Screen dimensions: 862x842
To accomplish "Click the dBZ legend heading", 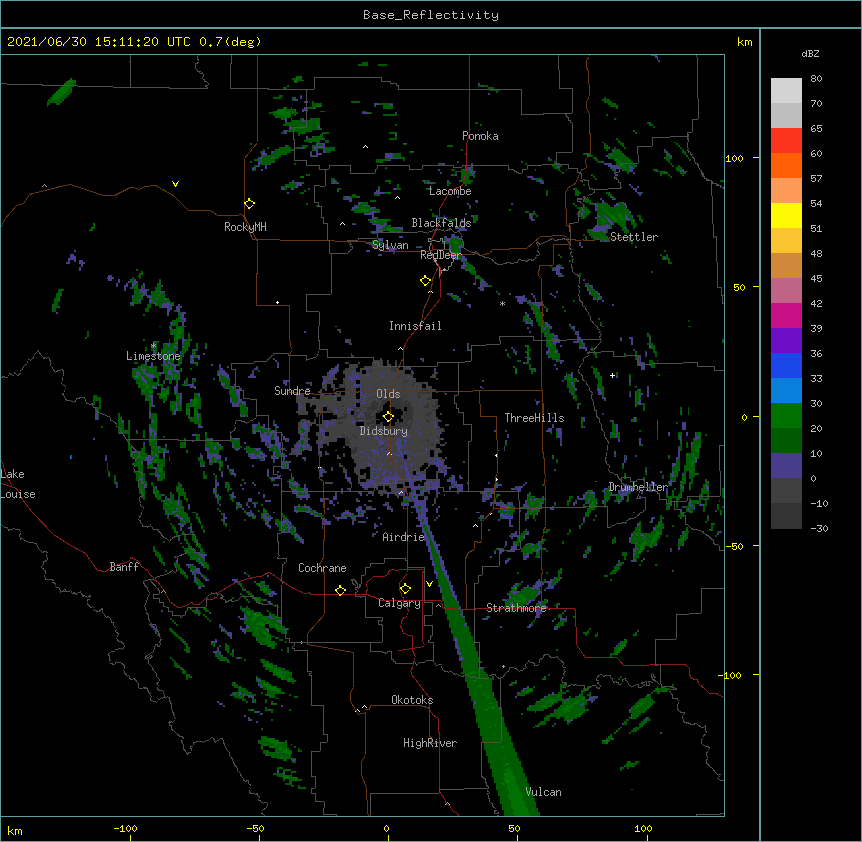I will [x=810, y=54].
